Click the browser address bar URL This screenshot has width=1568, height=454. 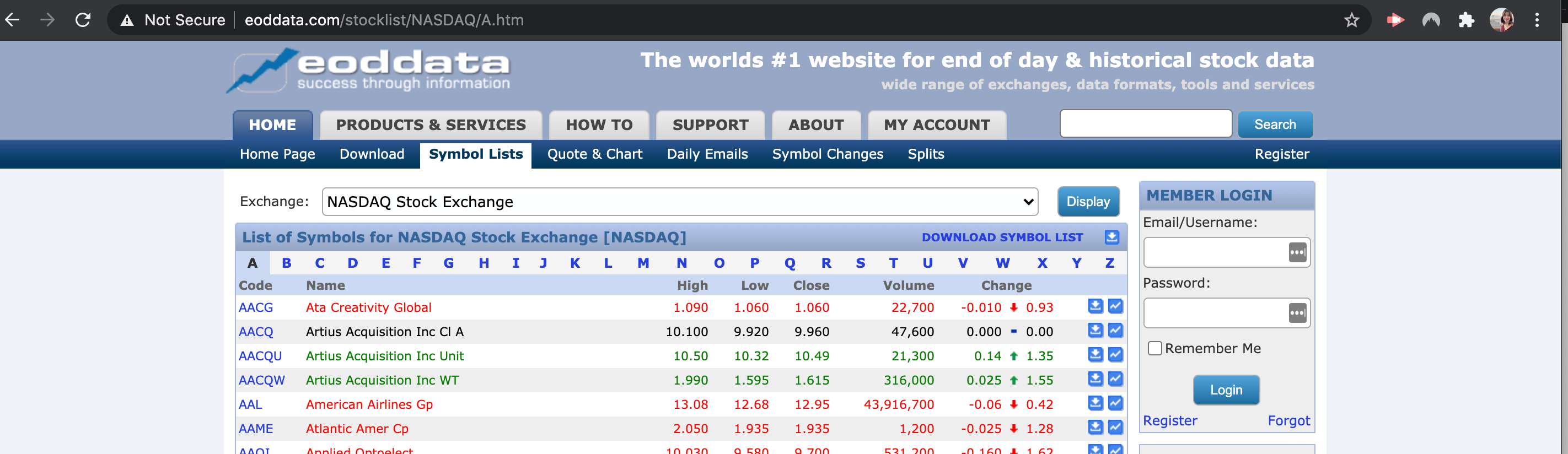384,20
